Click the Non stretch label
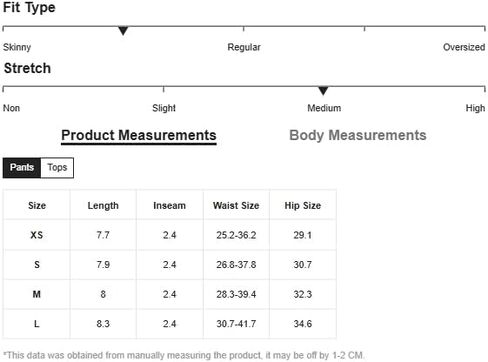 pyautogui.click(x=11, y=108)
